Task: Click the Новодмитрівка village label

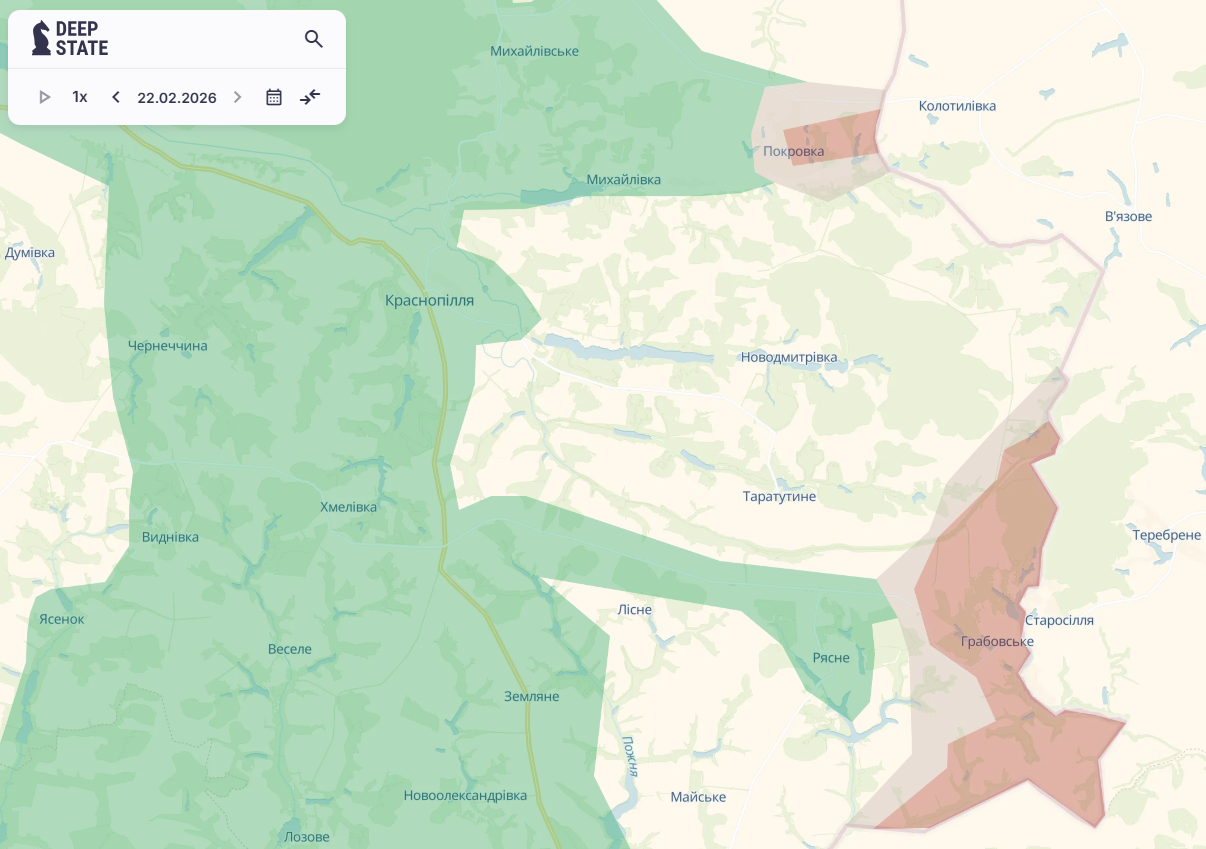Action: 788,358
